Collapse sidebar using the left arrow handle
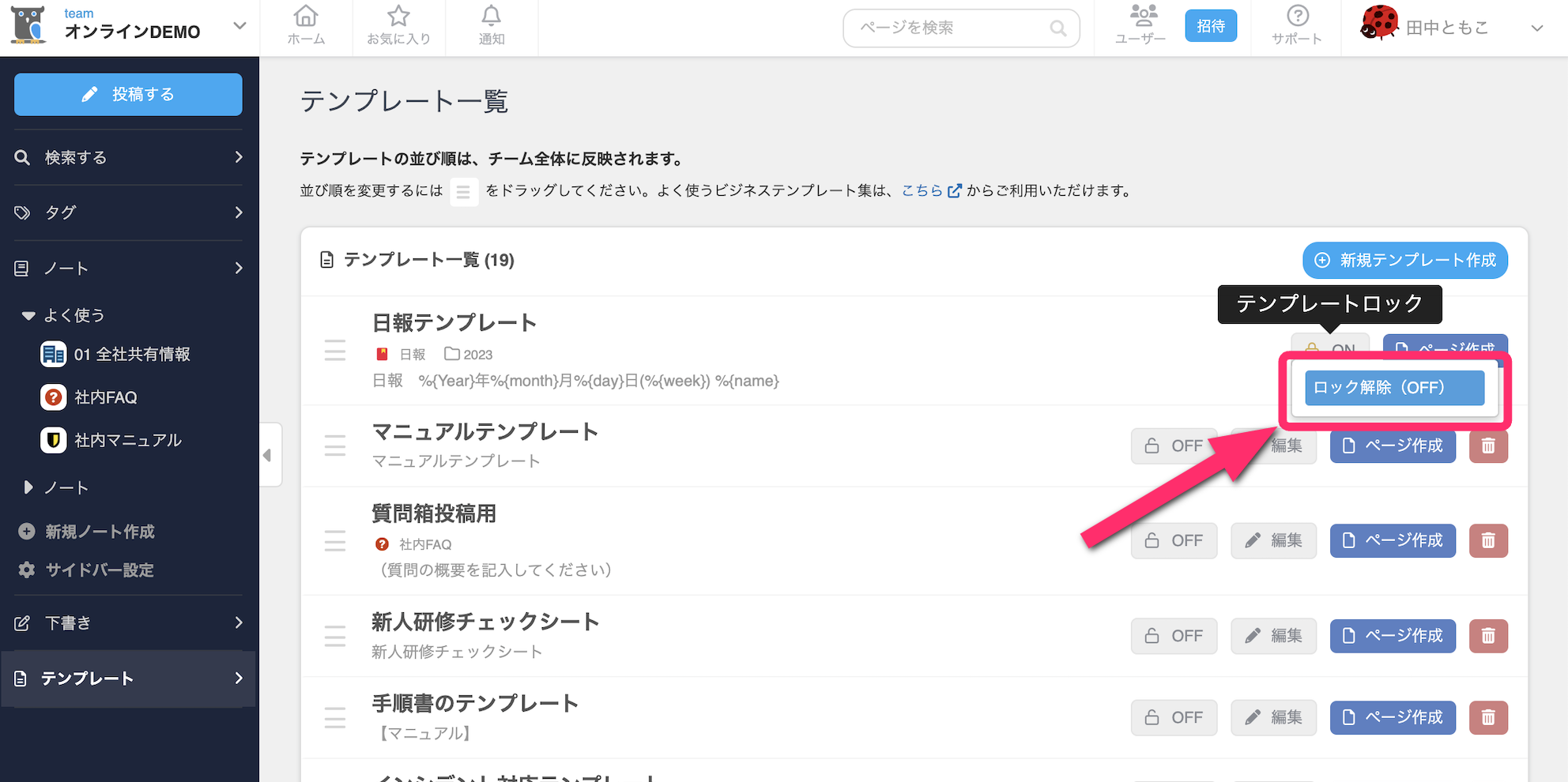Screen dimensions: 1568x782 (x=268, y=455)
